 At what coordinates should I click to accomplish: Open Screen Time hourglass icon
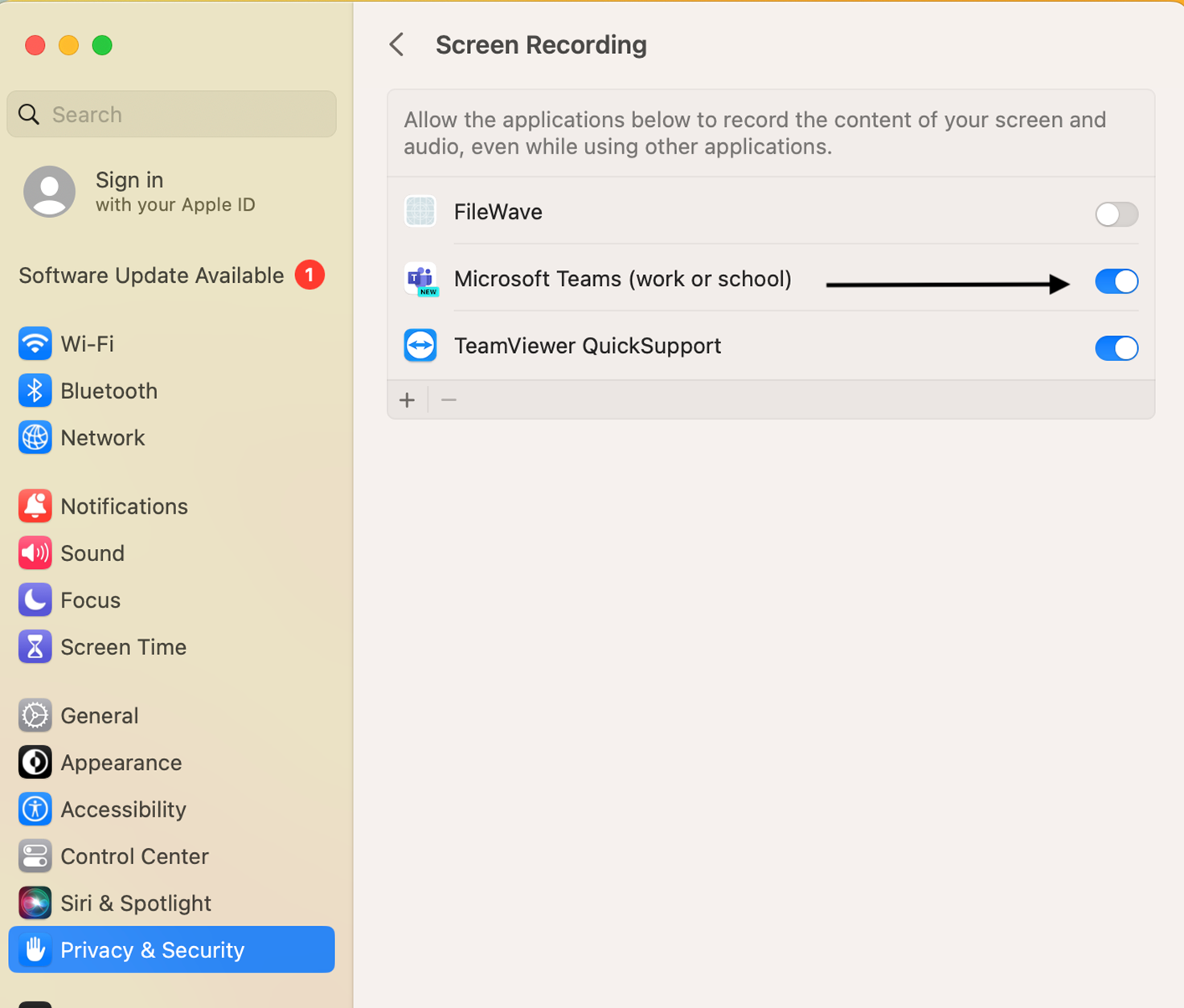tap(35, 647)
